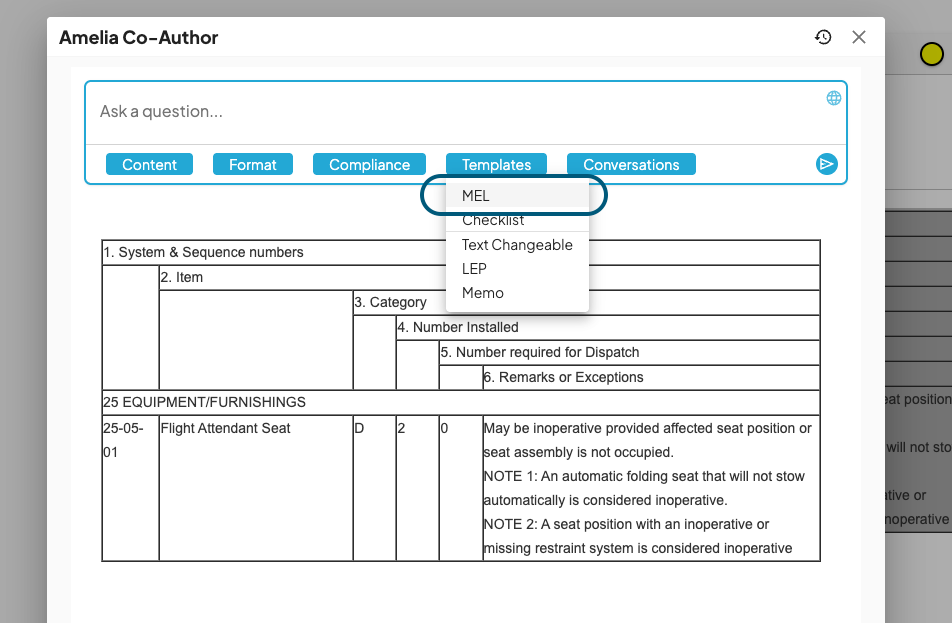
Task: Choose Text Changeable template
Action: click(517, 245)
